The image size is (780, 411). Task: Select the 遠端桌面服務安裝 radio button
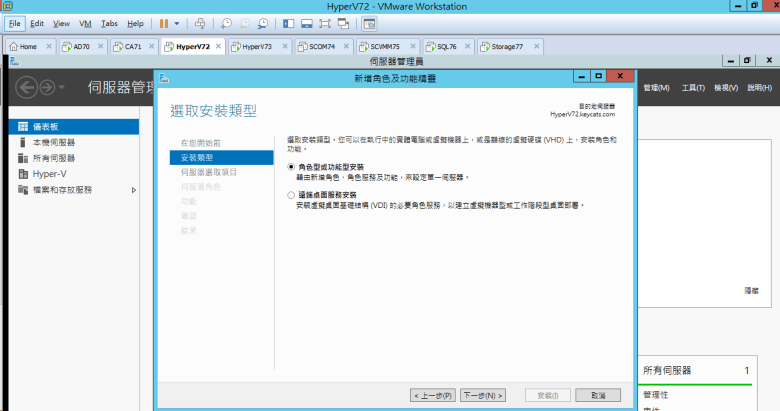[291, 195]
